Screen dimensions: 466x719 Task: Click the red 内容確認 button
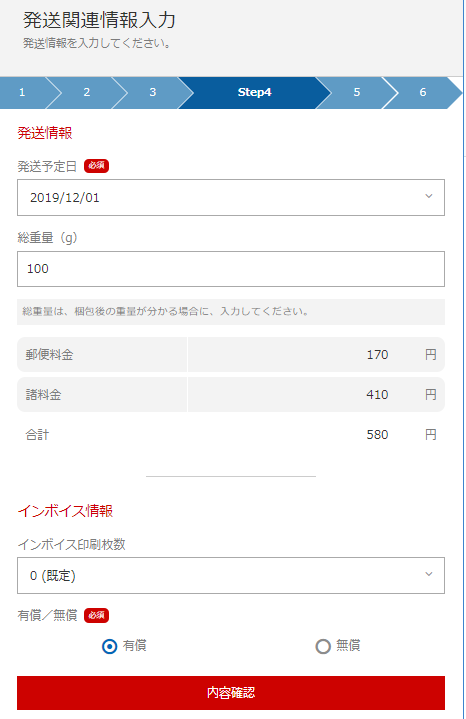pos(231,693)
